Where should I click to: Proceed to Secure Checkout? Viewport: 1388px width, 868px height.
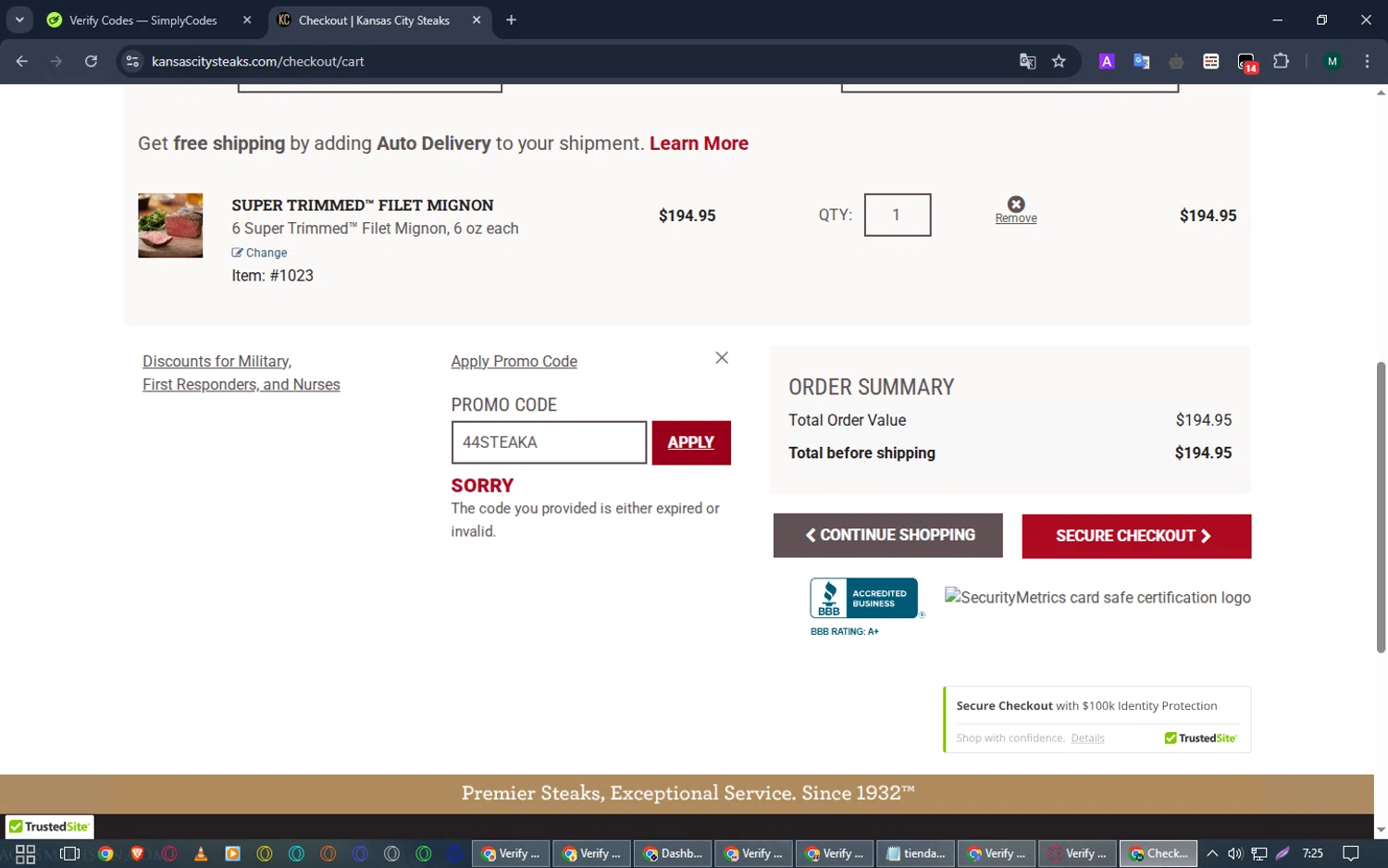[x=1136, y=536]
